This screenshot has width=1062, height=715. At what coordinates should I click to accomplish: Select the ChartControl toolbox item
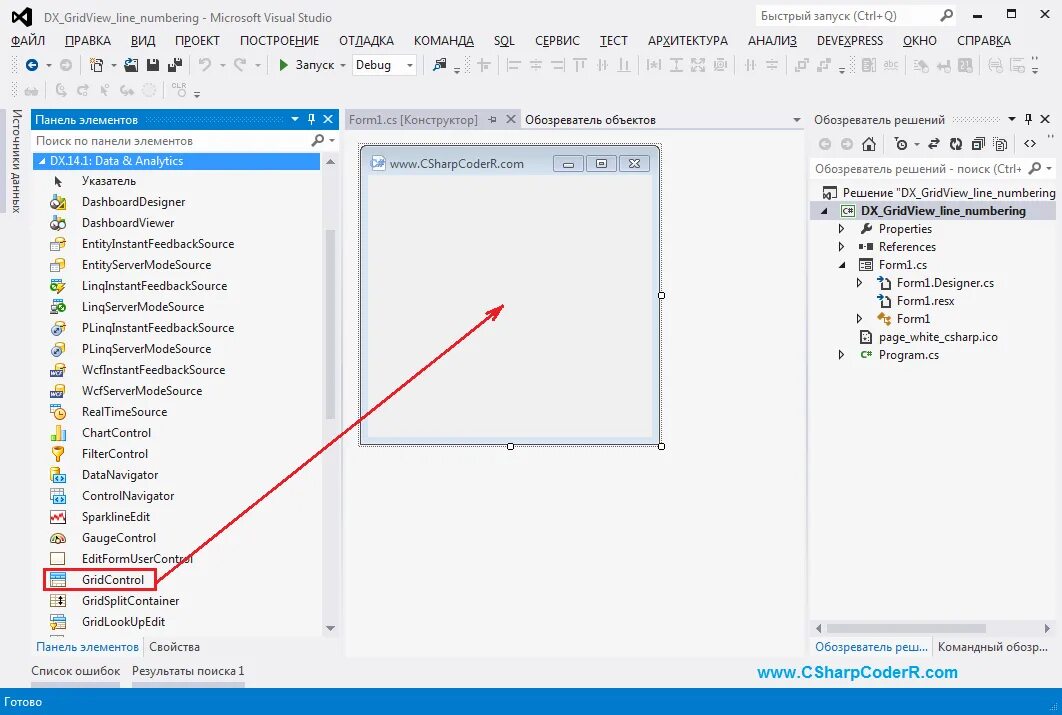pyautogui.click(x=116, y=433)
